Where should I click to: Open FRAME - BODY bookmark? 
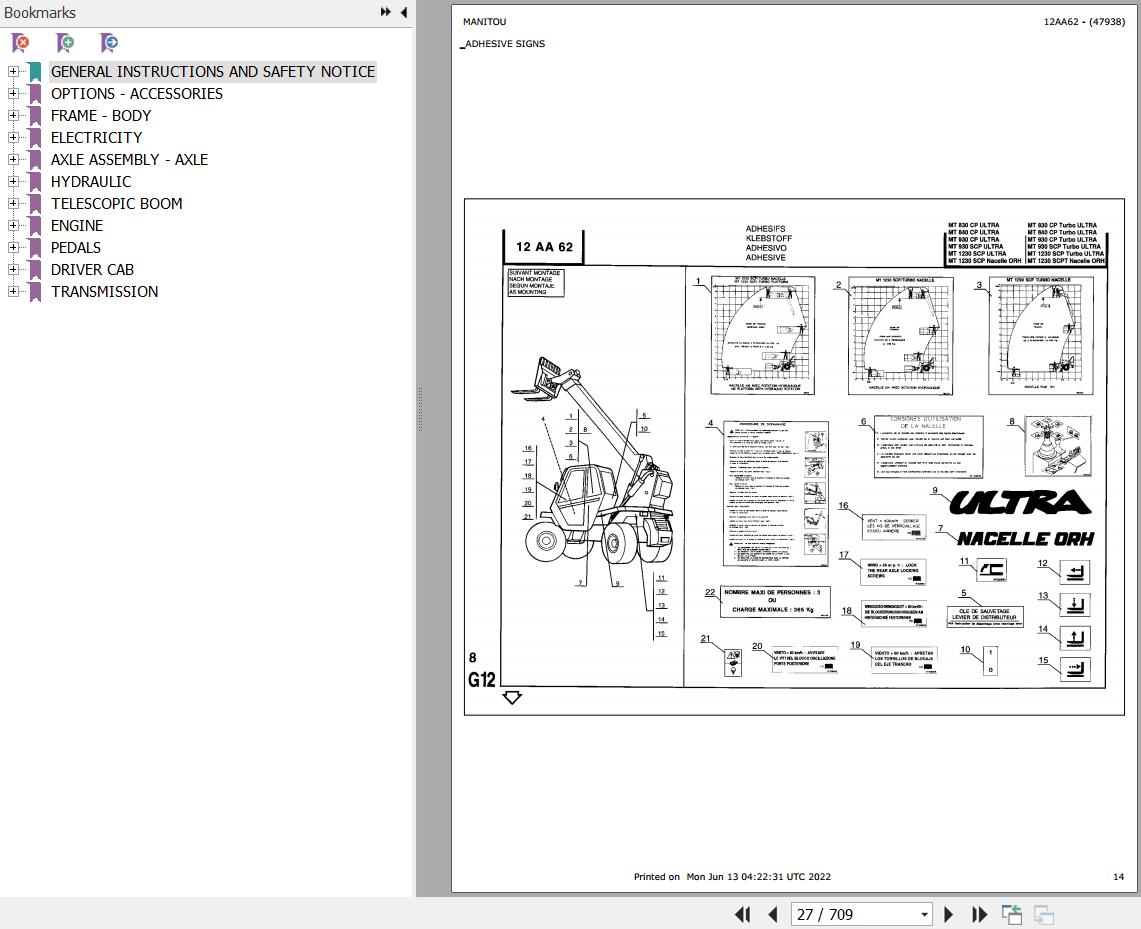(x=101, y=116)
